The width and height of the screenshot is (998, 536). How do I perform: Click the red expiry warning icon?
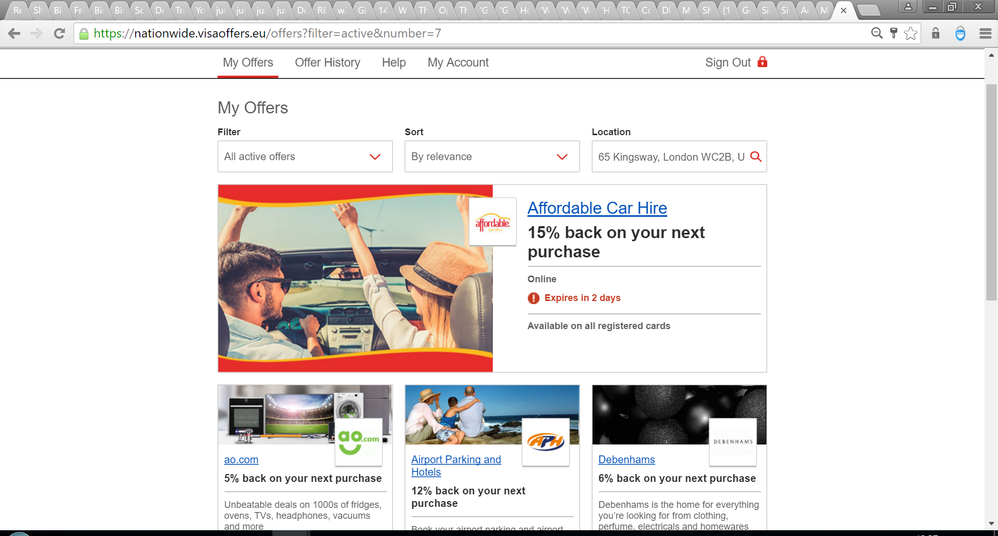tap(533, 298)
